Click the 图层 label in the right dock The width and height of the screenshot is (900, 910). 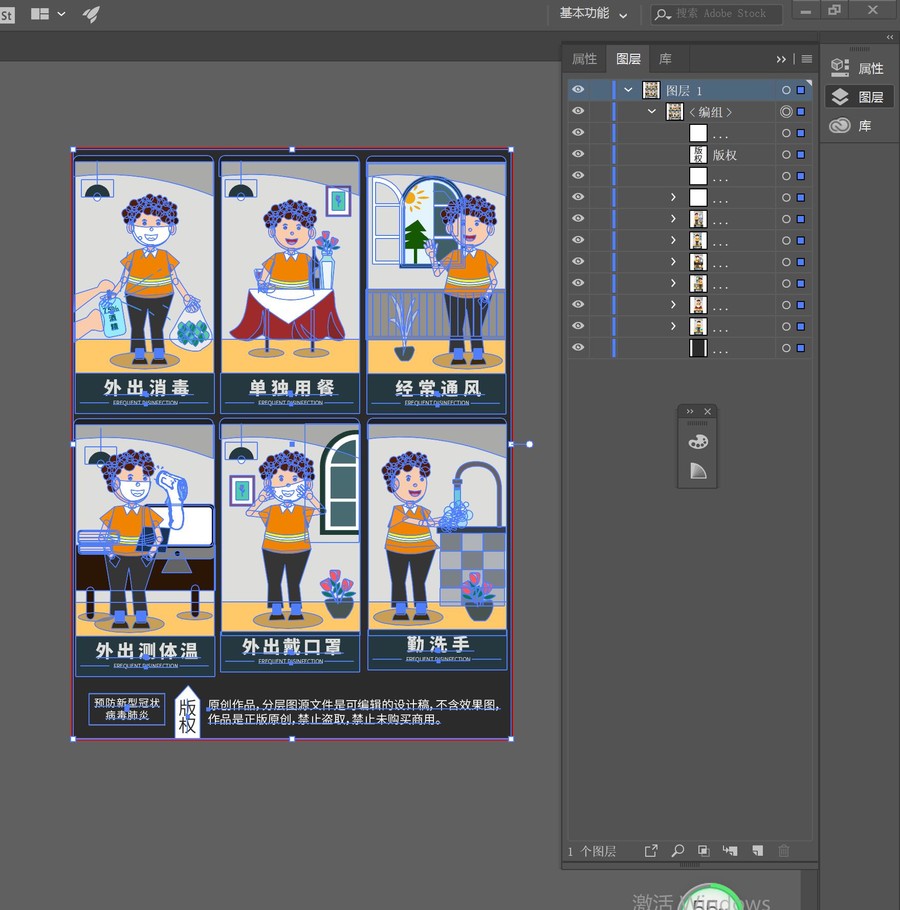tap(870, 97)
